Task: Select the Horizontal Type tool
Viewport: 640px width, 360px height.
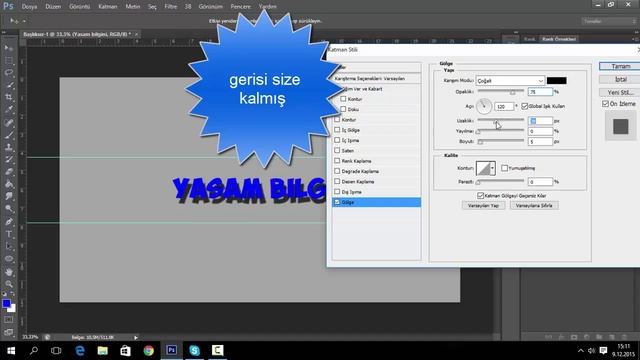Action: 9,234
